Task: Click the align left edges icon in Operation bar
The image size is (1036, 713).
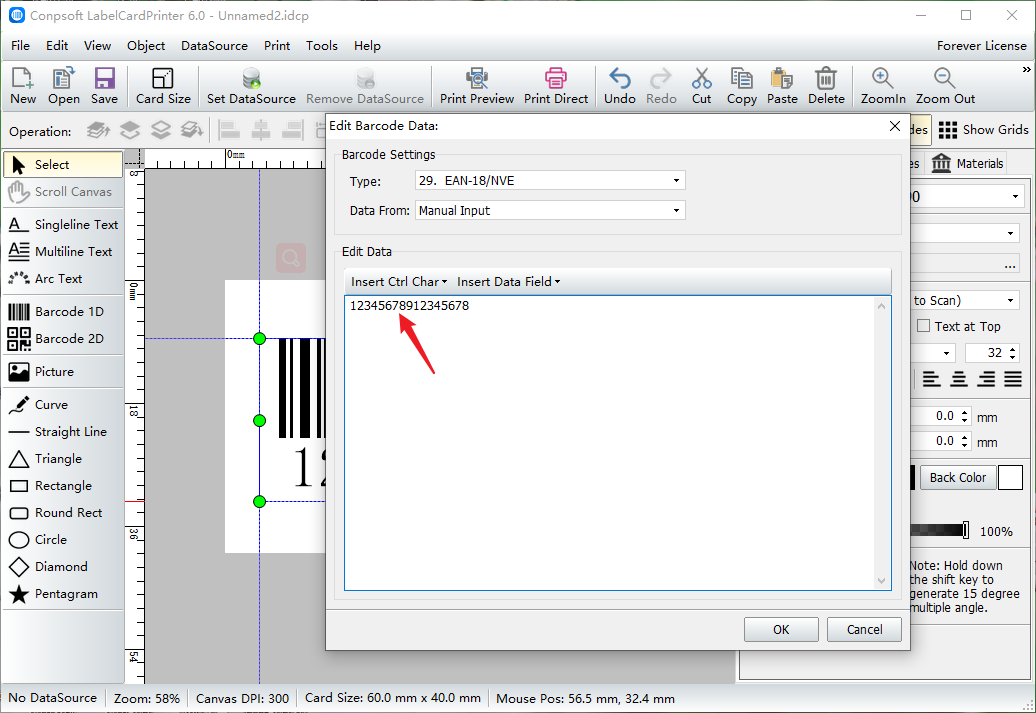Action: [229, 130]
